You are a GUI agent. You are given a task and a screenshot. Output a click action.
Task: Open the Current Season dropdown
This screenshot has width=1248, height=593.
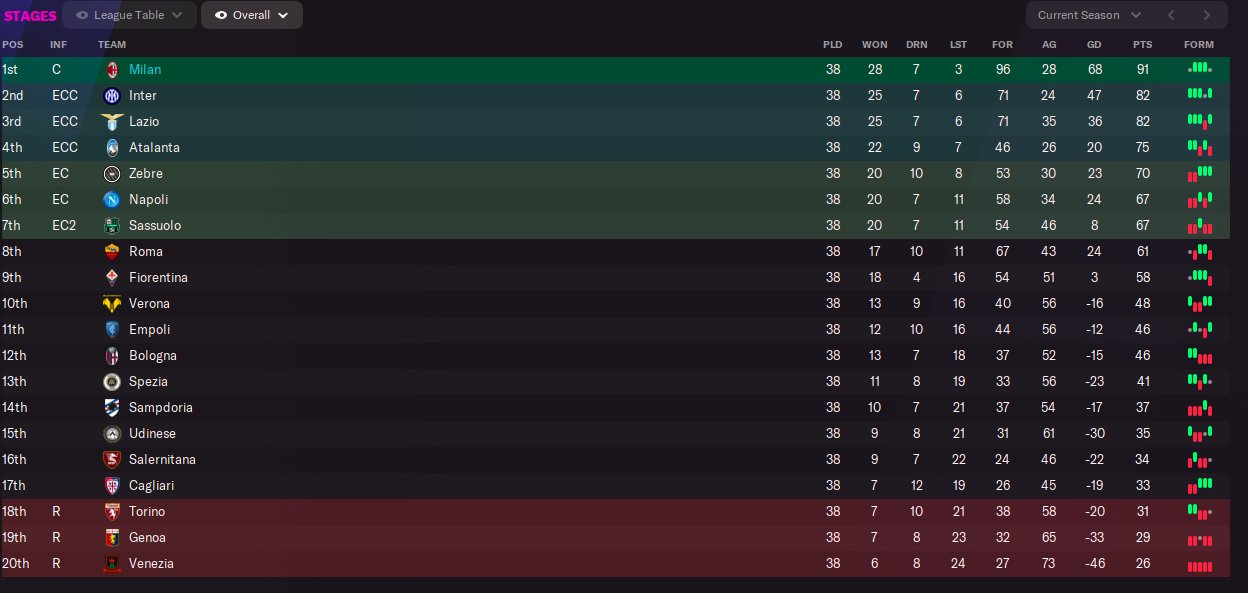pos(1089,15)
